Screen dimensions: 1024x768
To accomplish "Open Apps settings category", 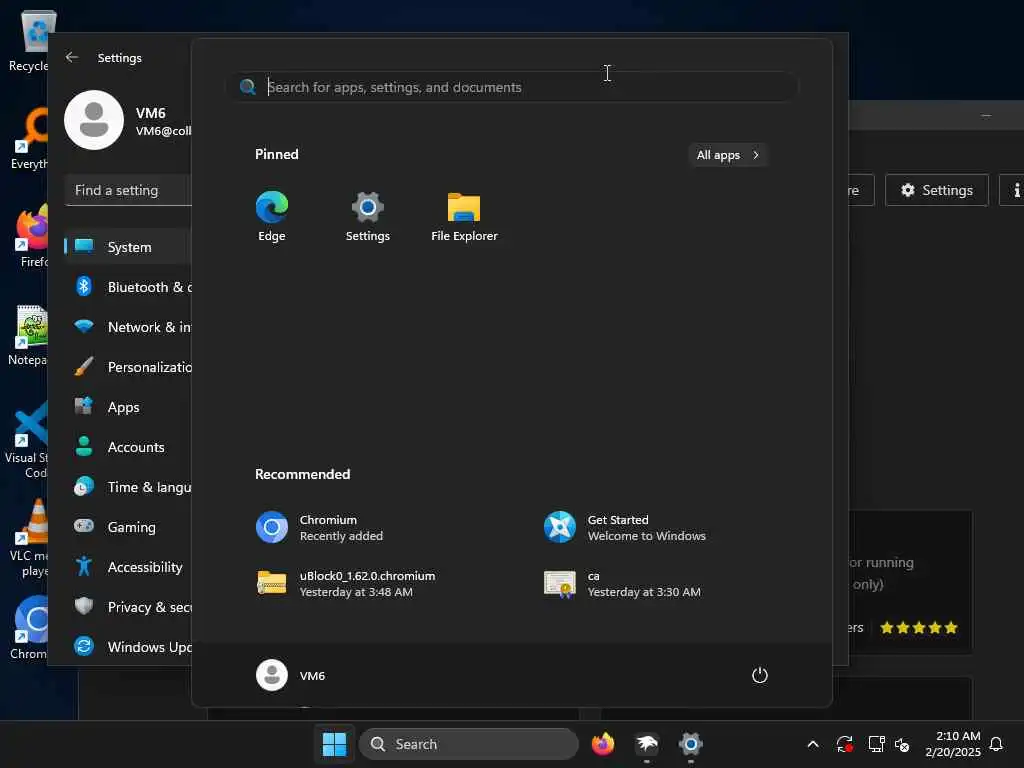I will pyautogui.click(x=129, y=407).
